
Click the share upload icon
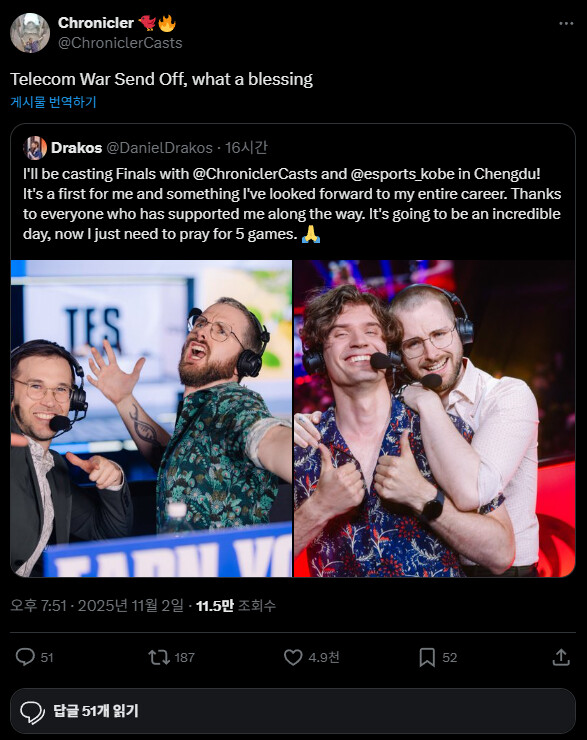click(561, 657)
